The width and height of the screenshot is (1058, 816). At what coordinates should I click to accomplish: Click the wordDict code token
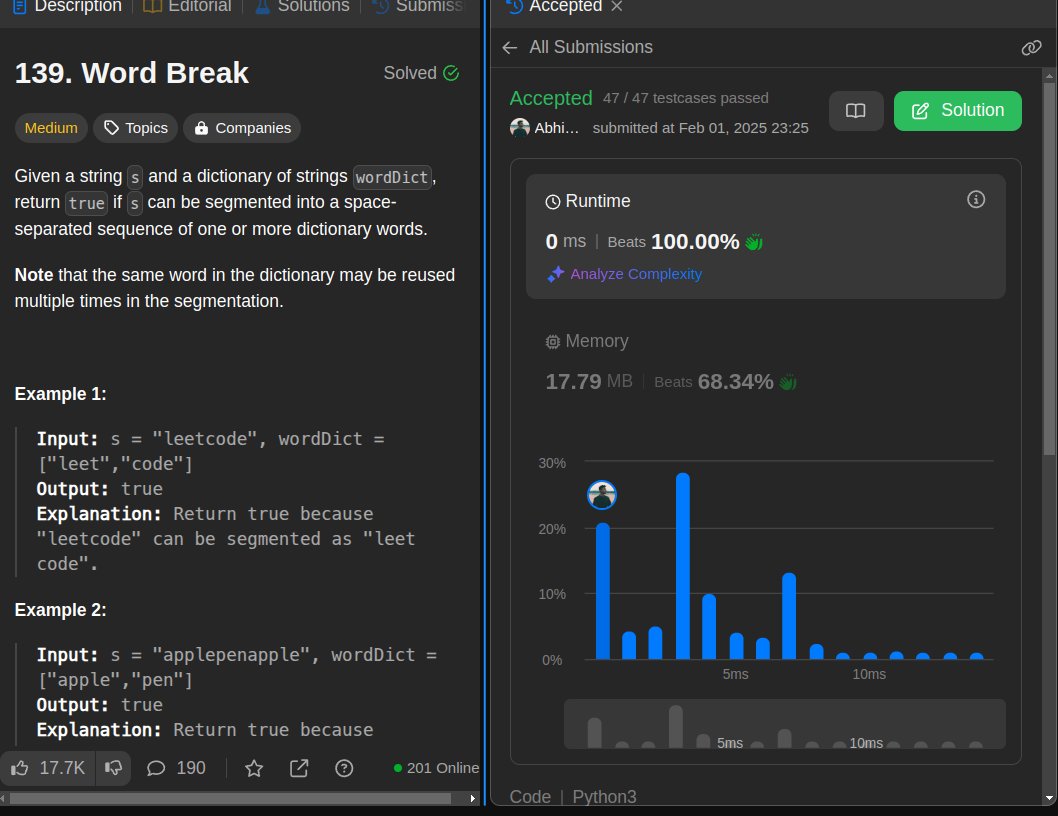click(392, 177)
